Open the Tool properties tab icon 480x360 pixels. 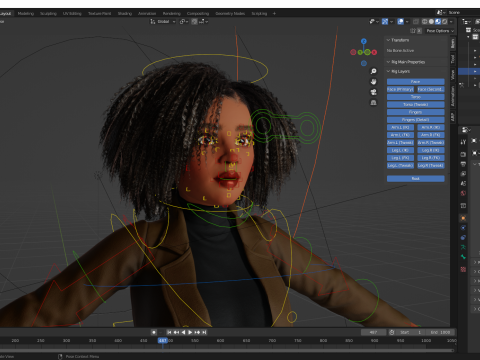click(463, 142)
